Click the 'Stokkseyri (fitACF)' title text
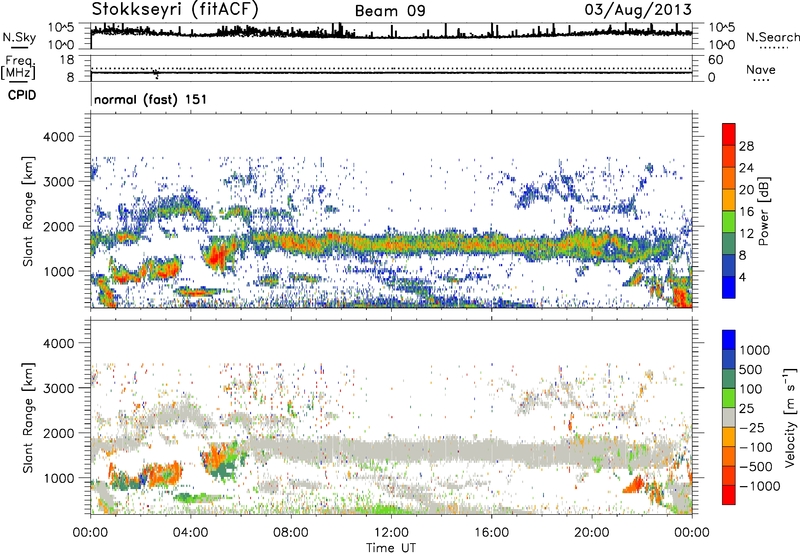This screenshot has height=554, width=800. 175,10
